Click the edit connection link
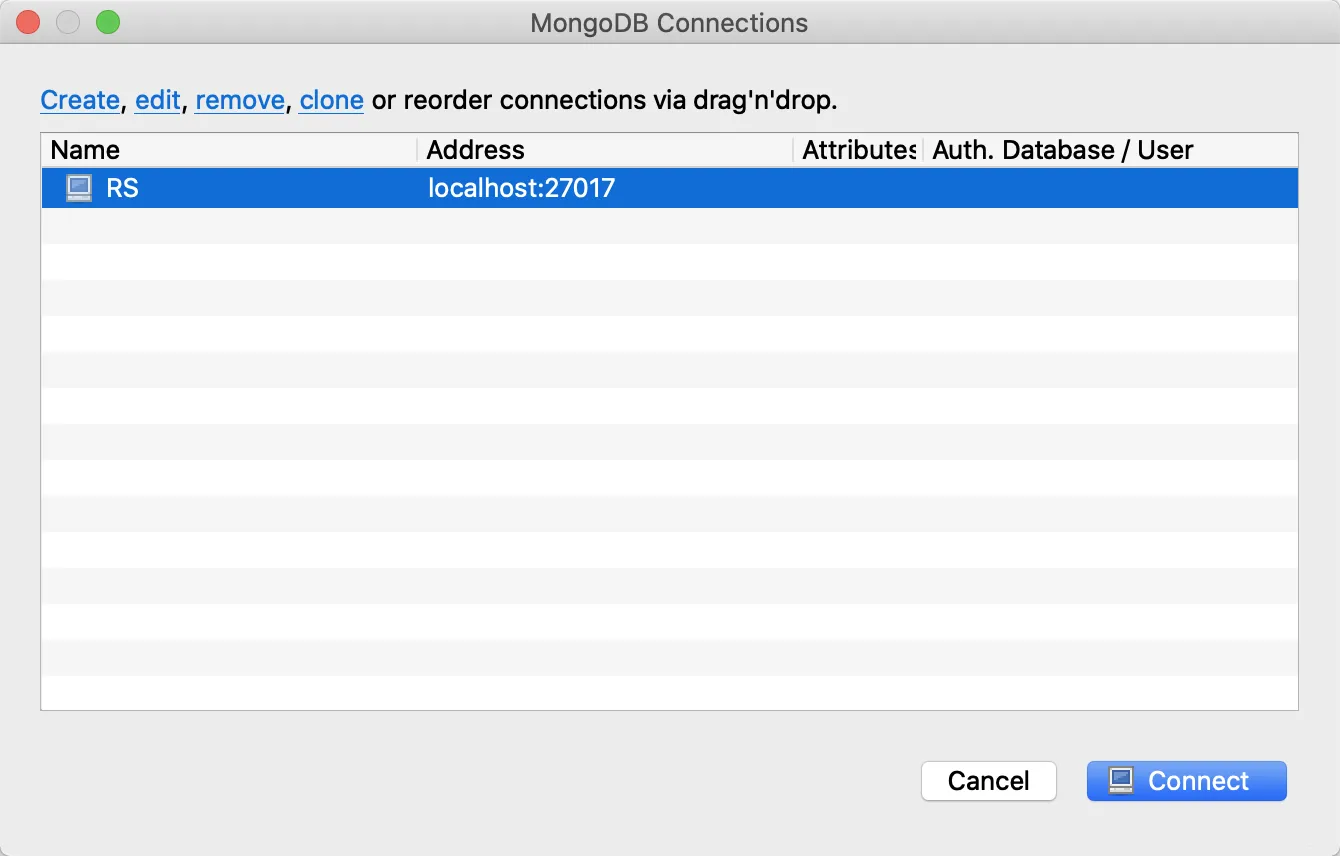 point(158,100)
